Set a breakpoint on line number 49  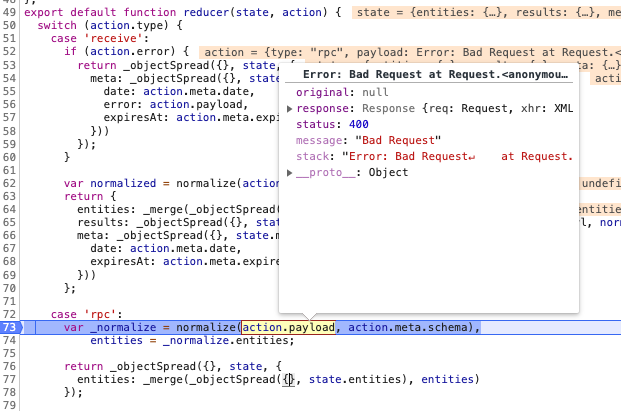10,12
